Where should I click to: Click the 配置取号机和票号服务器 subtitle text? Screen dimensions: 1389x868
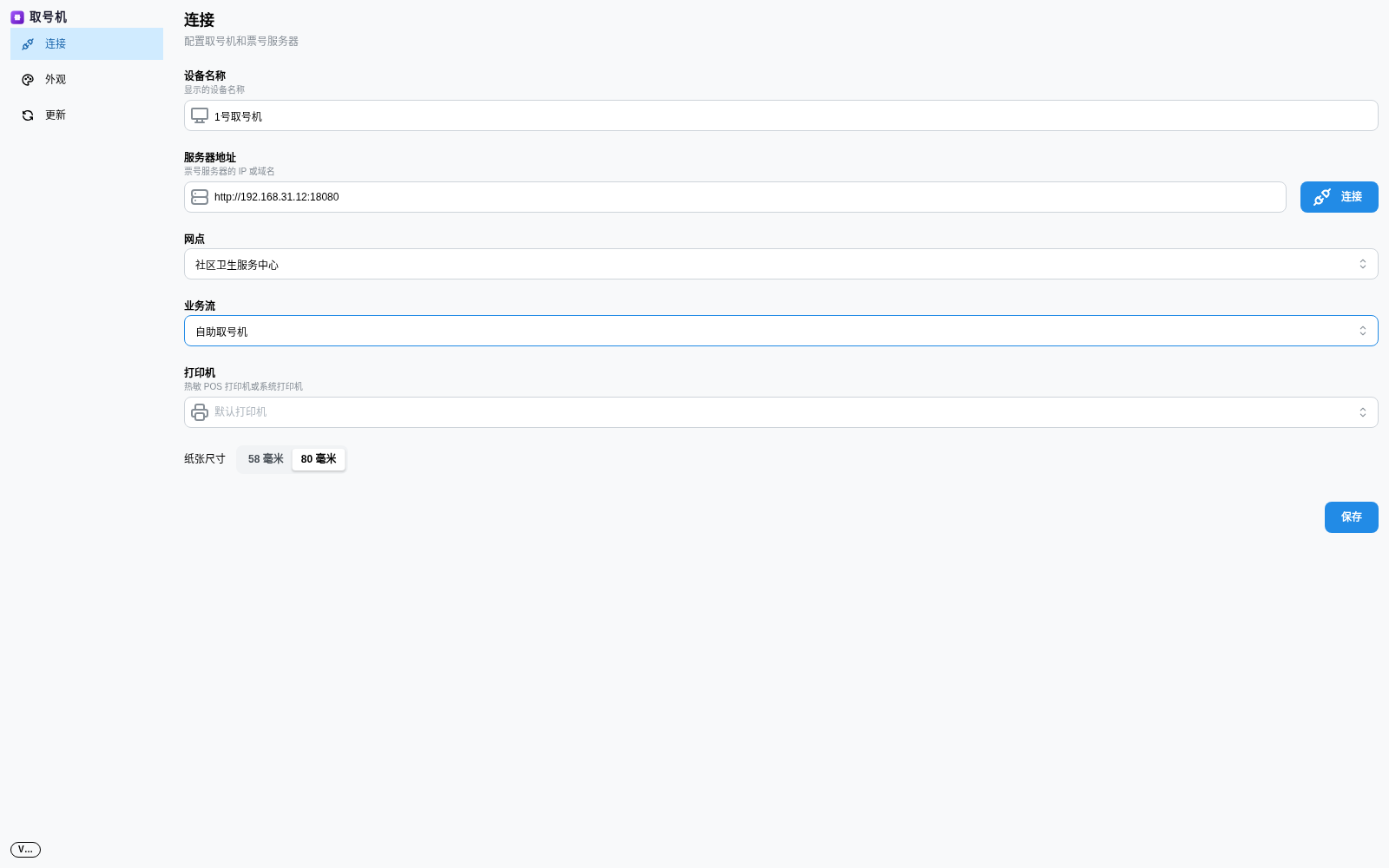click(241, 42)
